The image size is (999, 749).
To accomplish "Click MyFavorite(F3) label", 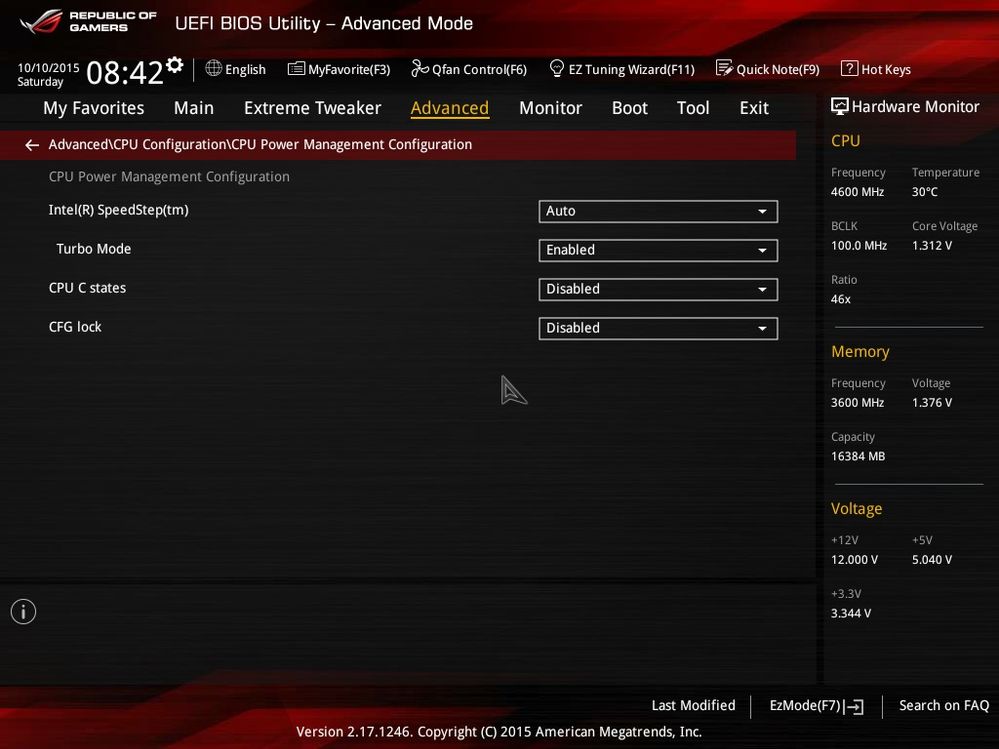I will [349, 69].
